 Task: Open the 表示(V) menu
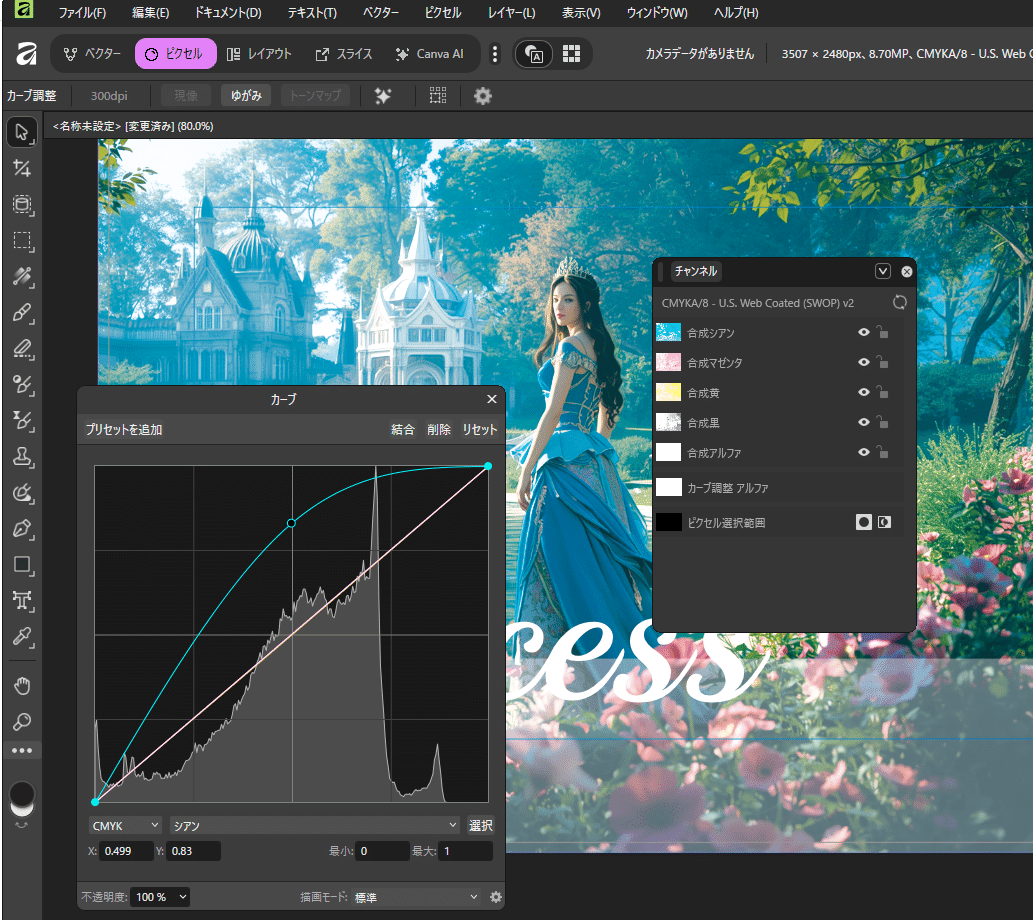(581, 13)
